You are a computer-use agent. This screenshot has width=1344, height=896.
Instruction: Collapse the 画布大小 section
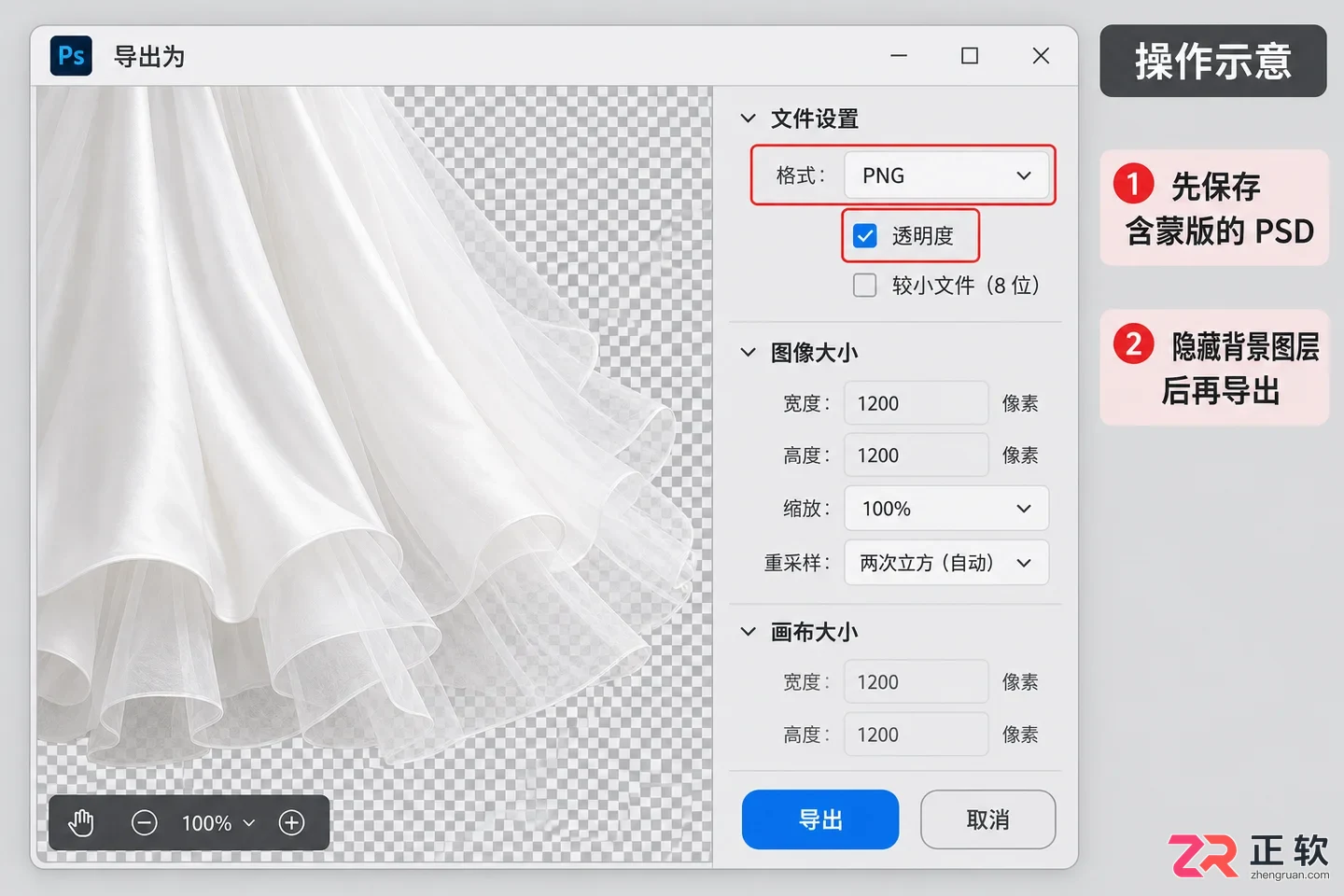click(x=748, y=632)
